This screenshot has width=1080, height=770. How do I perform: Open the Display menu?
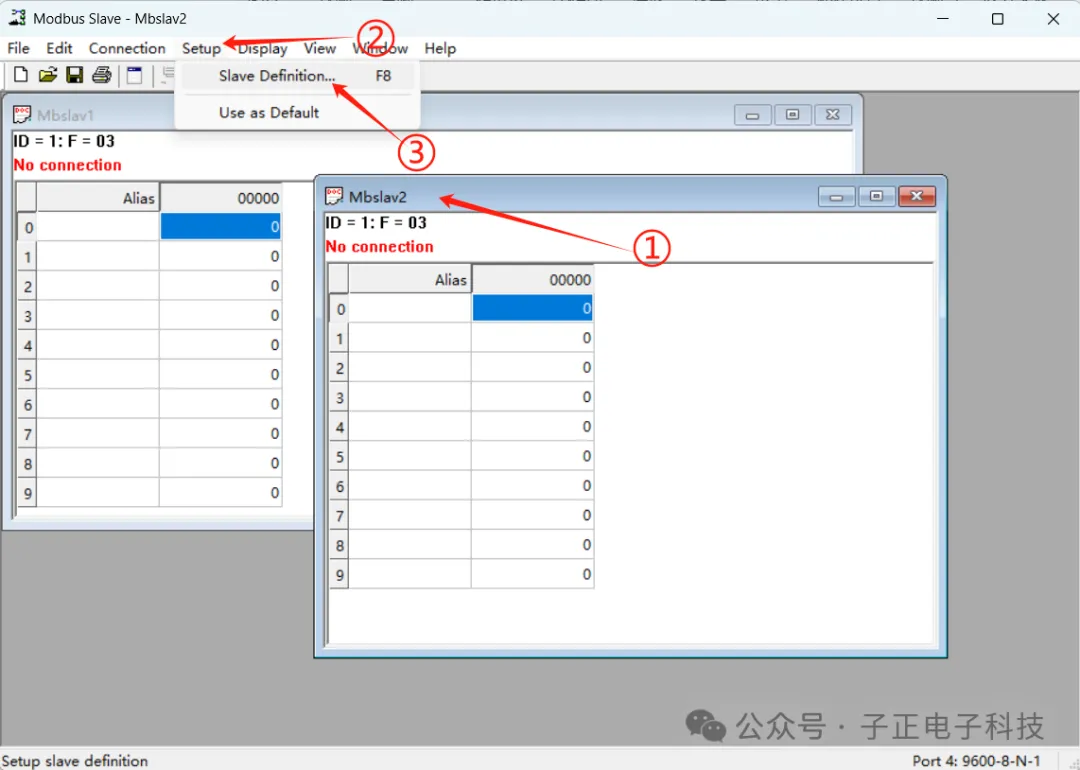(x=262, y=48)
